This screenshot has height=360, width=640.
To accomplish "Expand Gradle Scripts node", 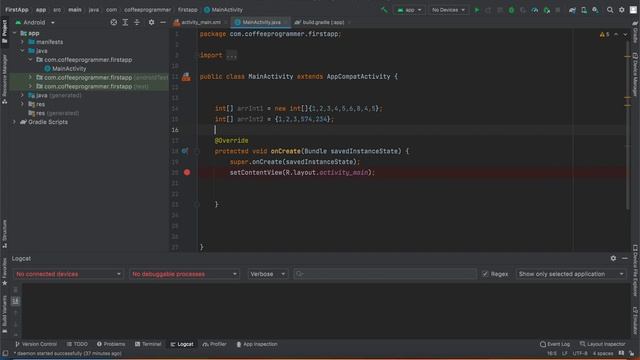I will point(14,122).
